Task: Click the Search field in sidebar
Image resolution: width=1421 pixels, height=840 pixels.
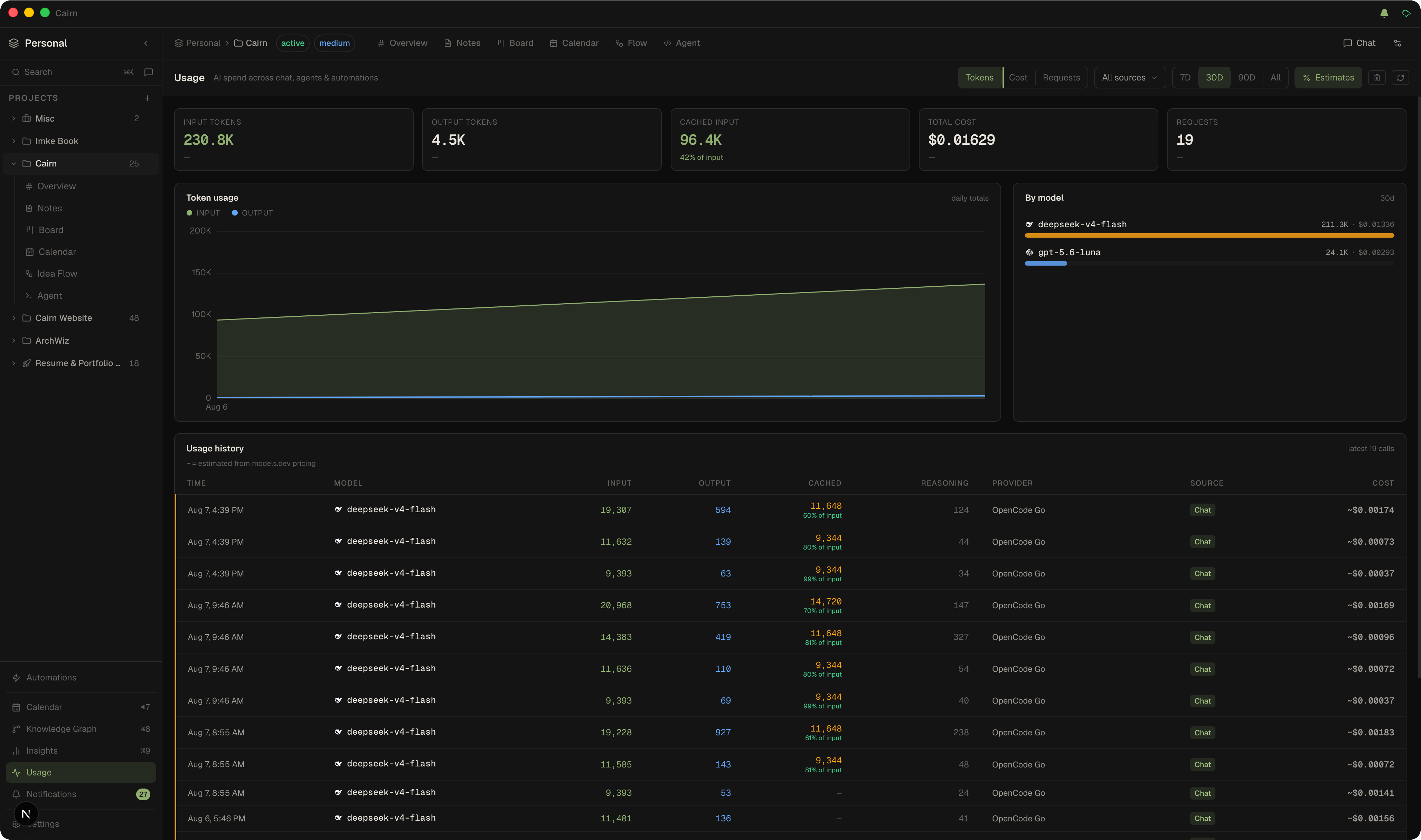Action: coord(73,72)
